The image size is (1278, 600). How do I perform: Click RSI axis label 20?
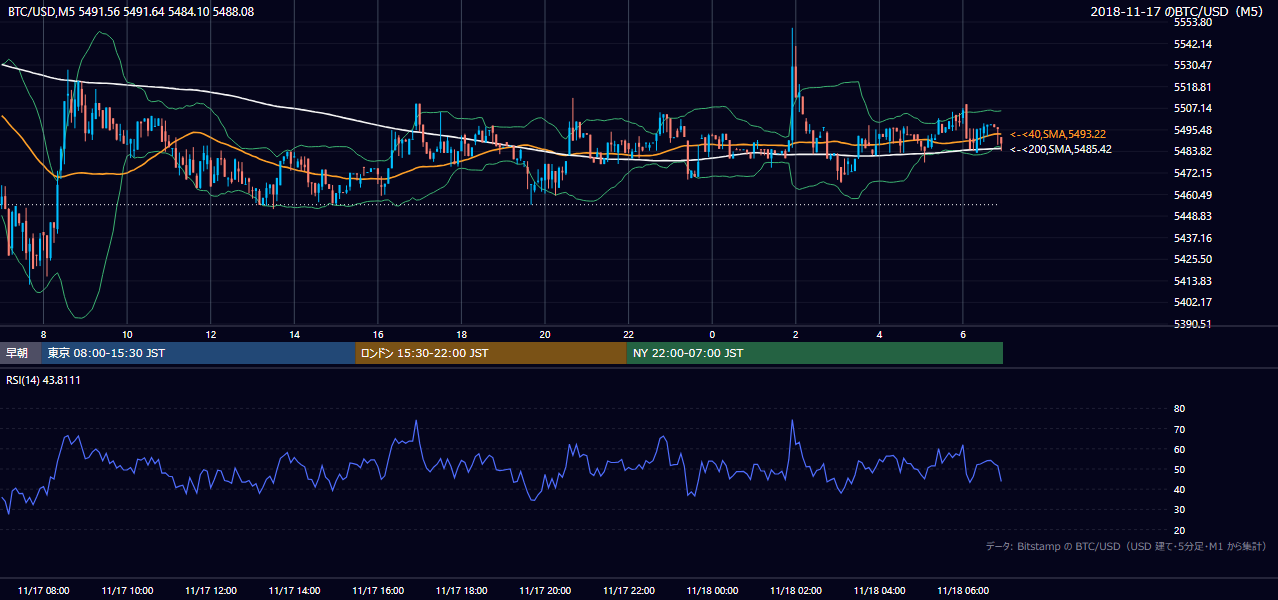pyautogui.click(x=1179, y=530)
